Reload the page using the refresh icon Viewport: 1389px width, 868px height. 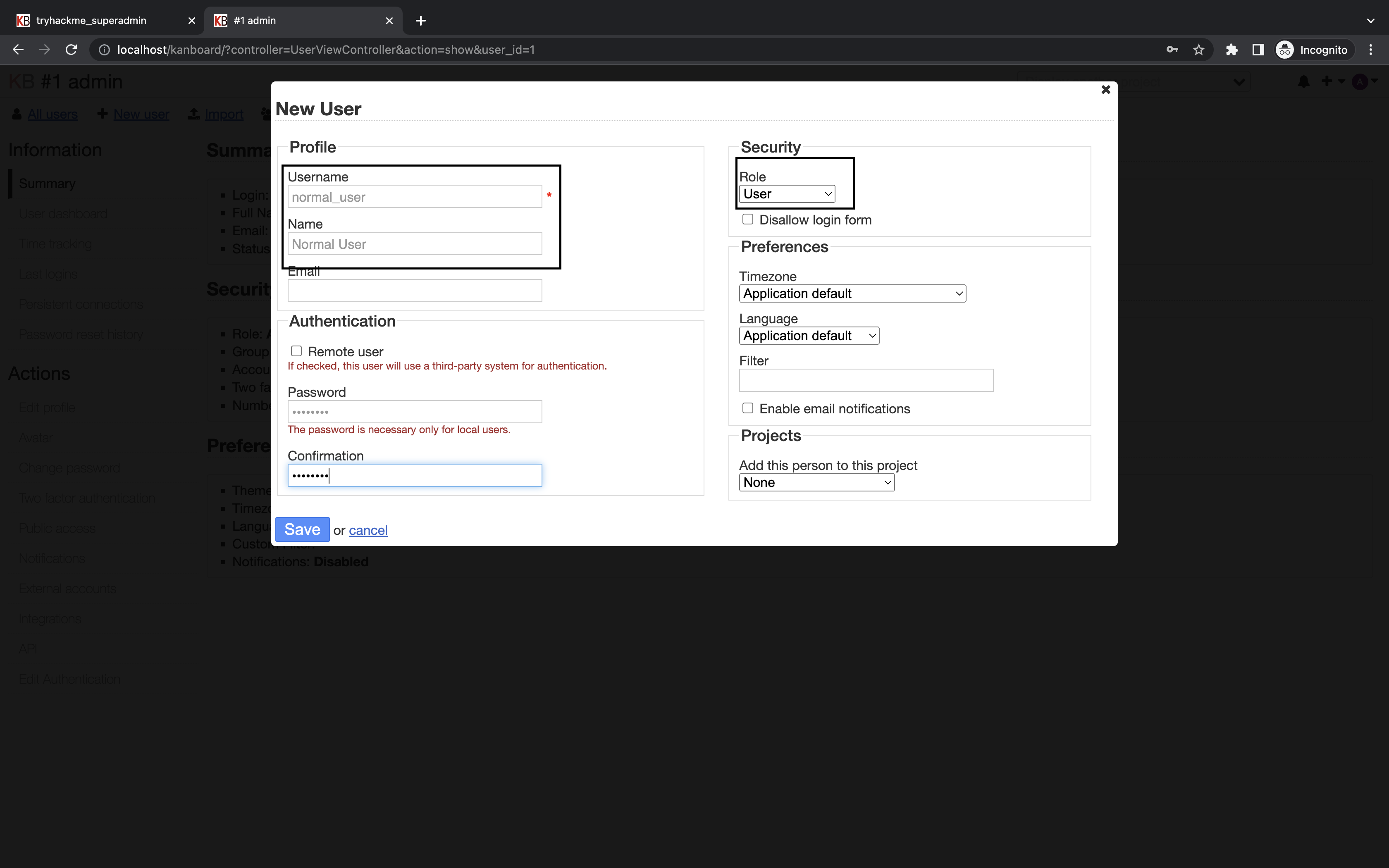[x=71, y=49]
